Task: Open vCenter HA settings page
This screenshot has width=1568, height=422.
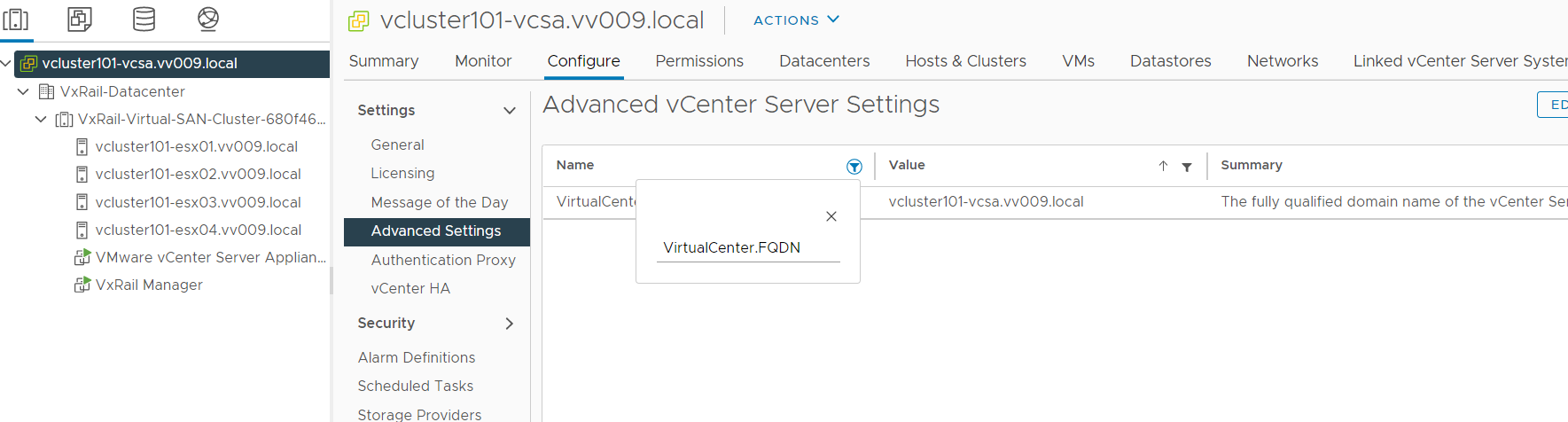Action: pyautogui.click(x=410, y=288)
